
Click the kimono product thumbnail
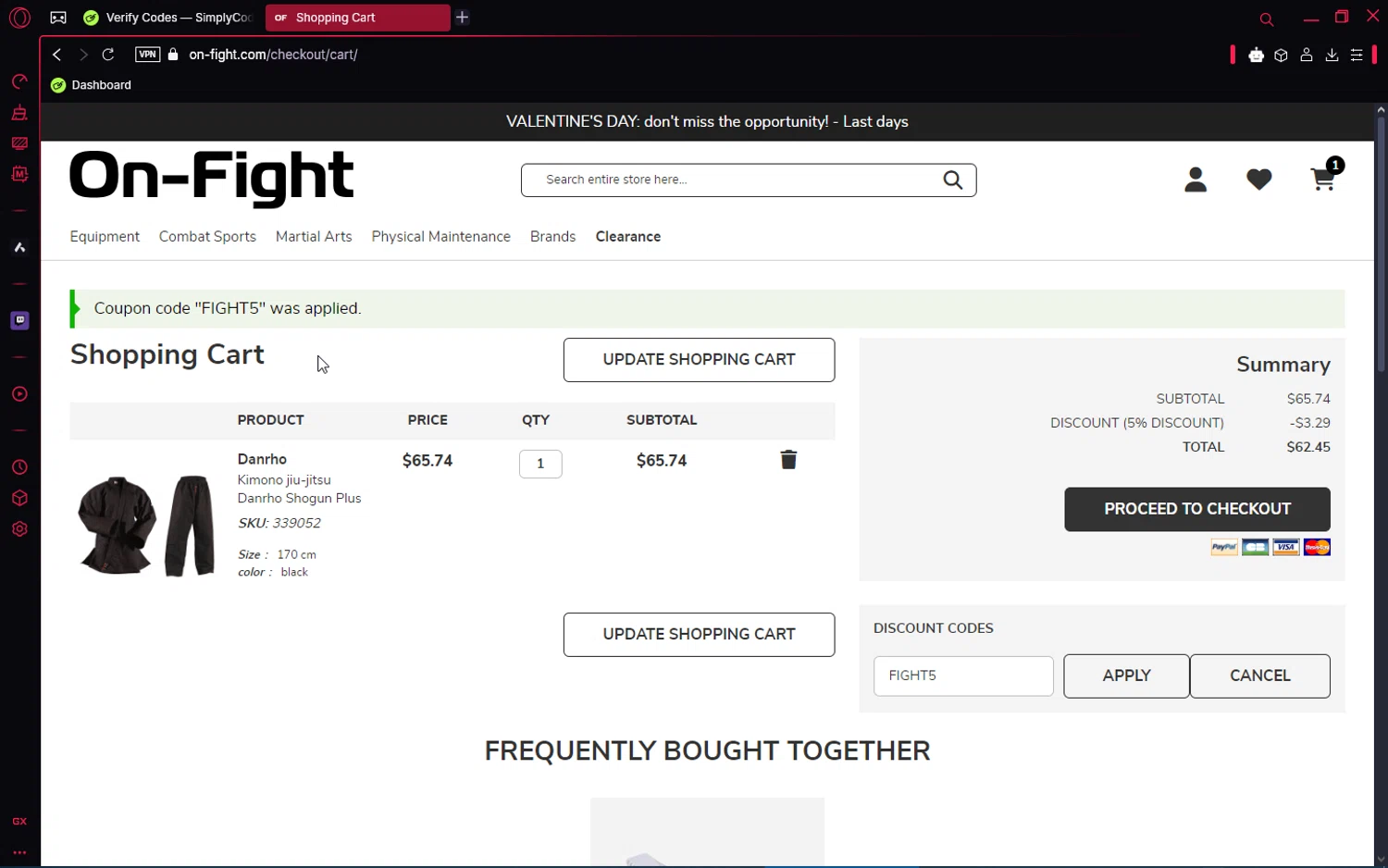pyautogui.click(x=147, y=526)
